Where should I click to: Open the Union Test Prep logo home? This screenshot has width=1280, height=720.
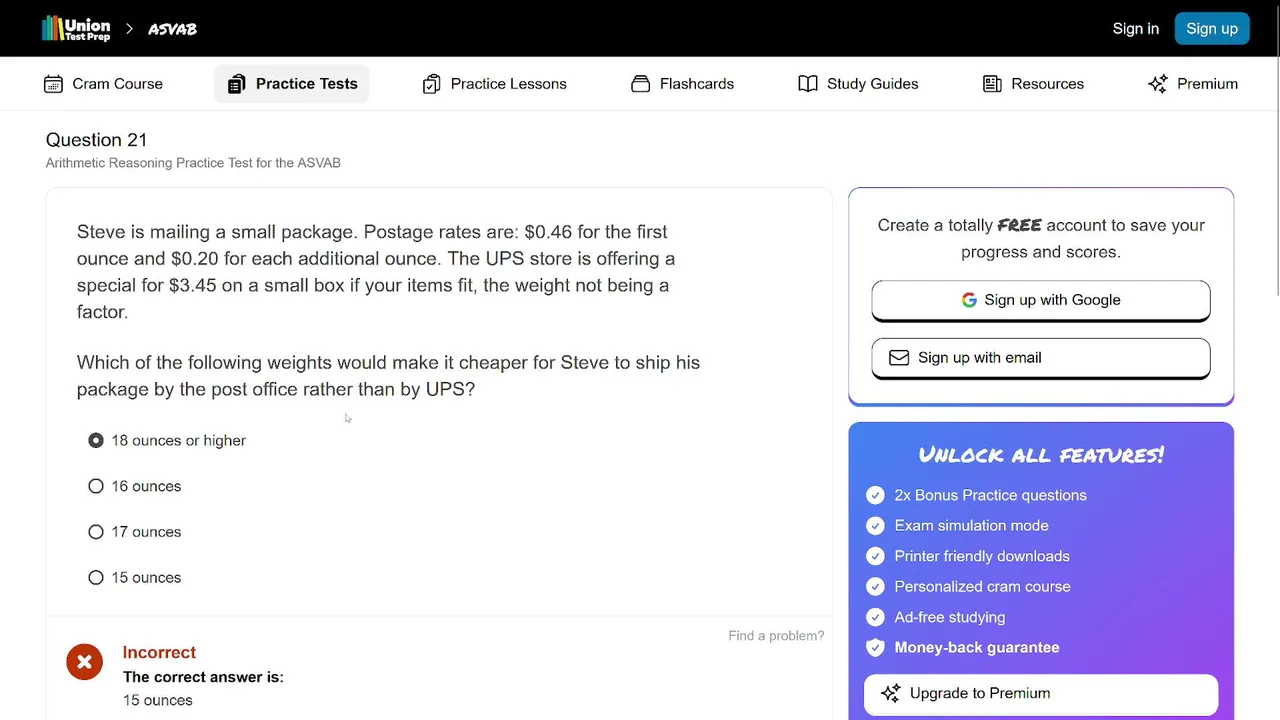tap(76, 29)
